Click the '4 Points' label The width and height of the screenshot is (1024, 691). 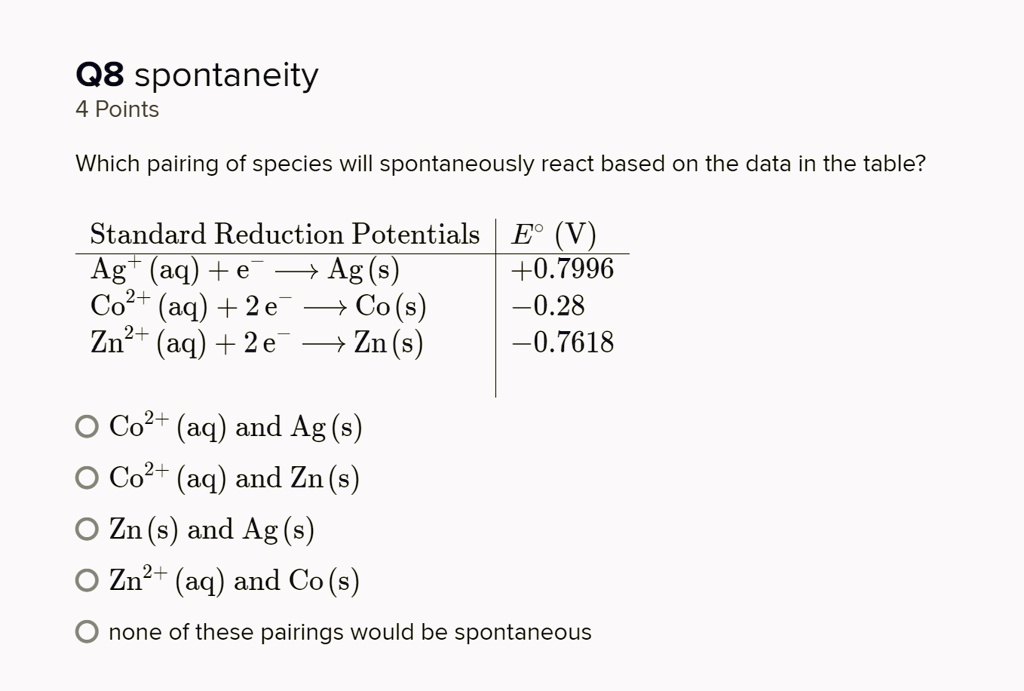pyautogui.click(x=117, y=109)
